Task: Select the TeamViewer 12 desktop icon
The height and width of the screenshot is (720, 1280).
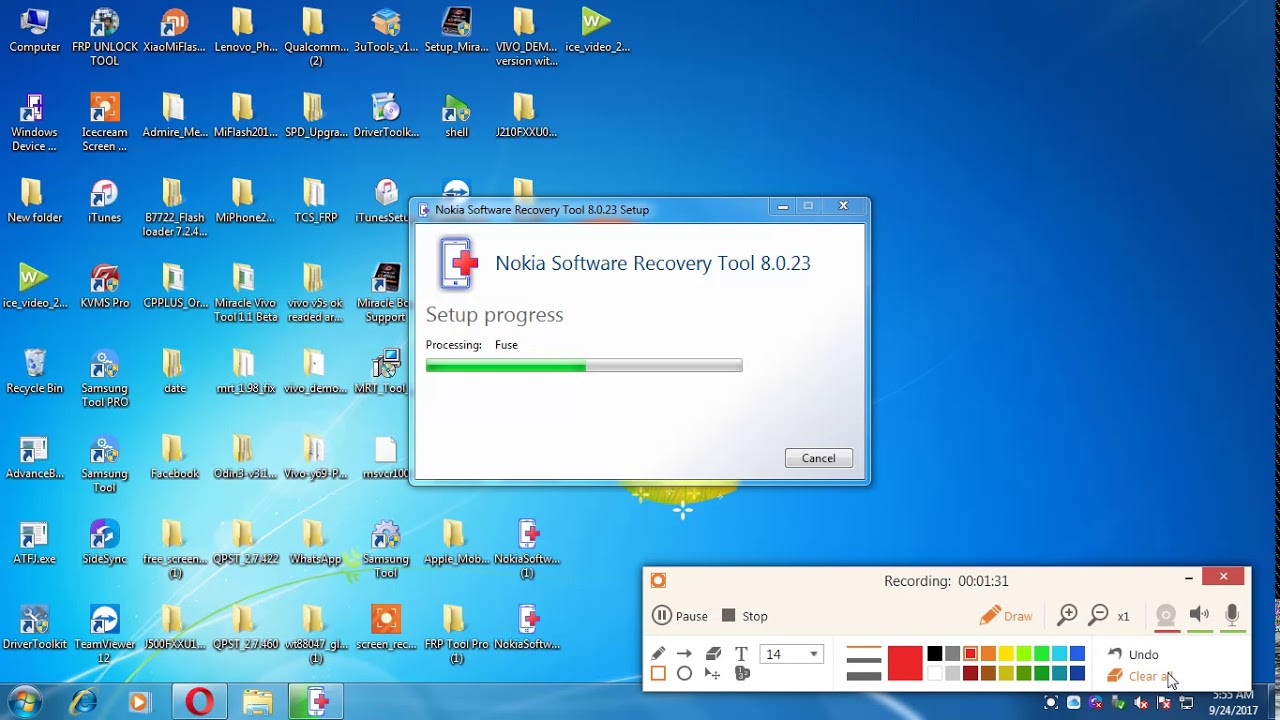Action: pyautogui.click(x=104, y=633)
